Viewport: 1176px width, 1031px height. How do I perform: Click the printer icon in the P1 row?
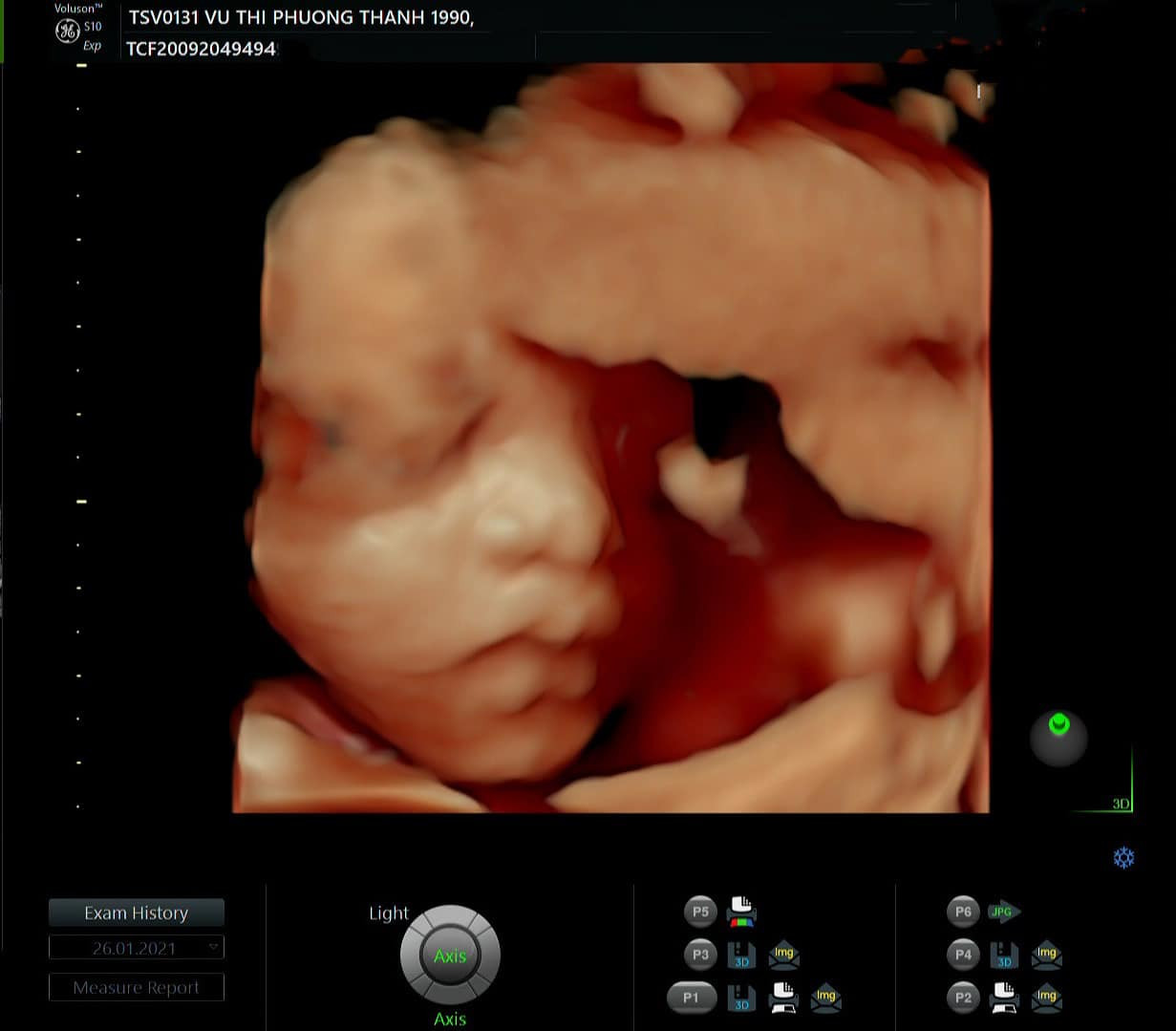(783, 998)
